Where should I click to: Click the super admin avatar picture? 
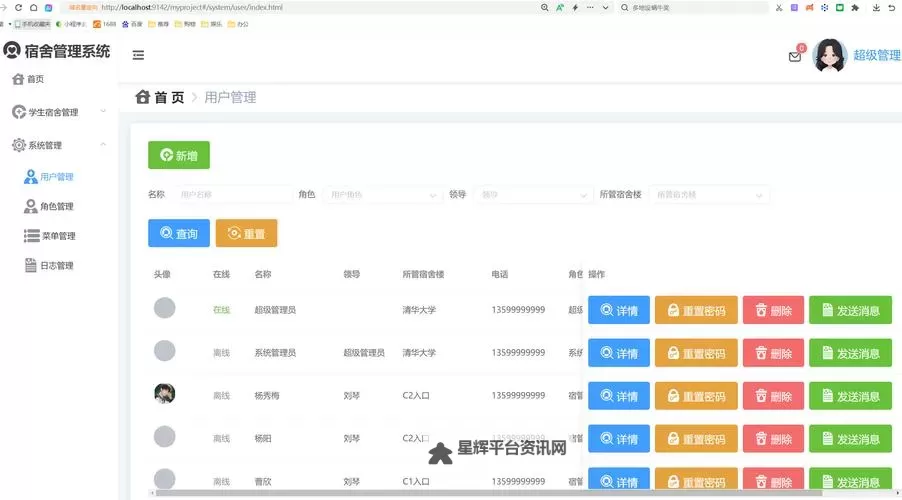(x=830, y=55)
